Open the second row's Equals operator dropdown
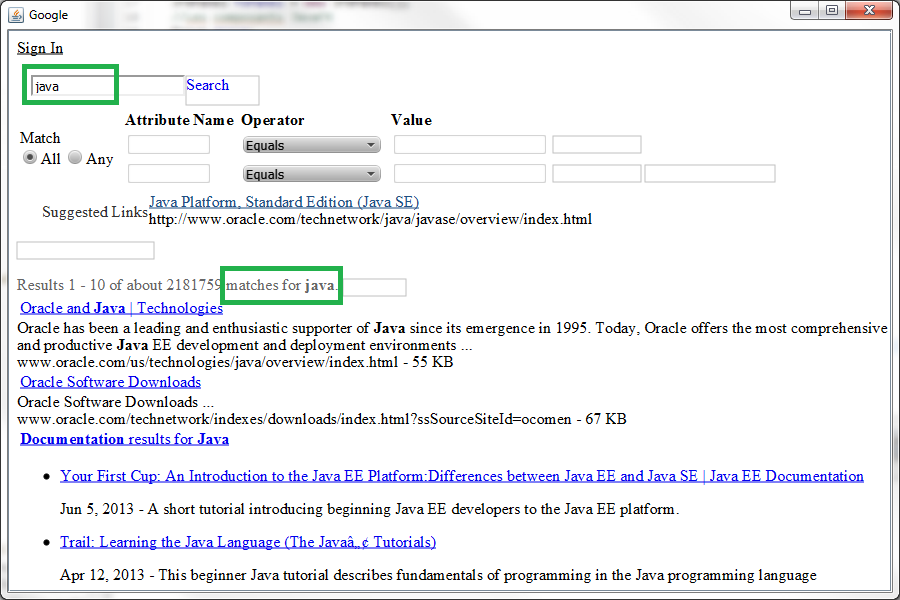Screen dimensions: 900x600 tap(312, 174)
